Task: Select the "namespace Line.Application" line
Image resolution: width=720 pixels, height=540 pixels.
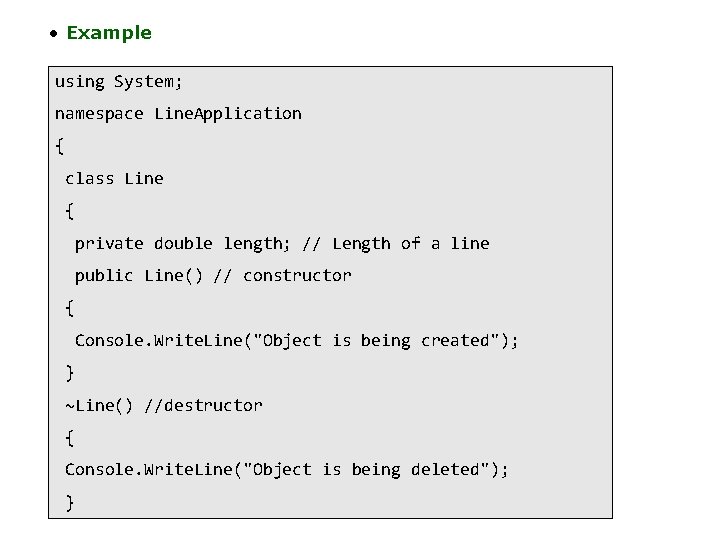Action: click(x=178, y=113)
